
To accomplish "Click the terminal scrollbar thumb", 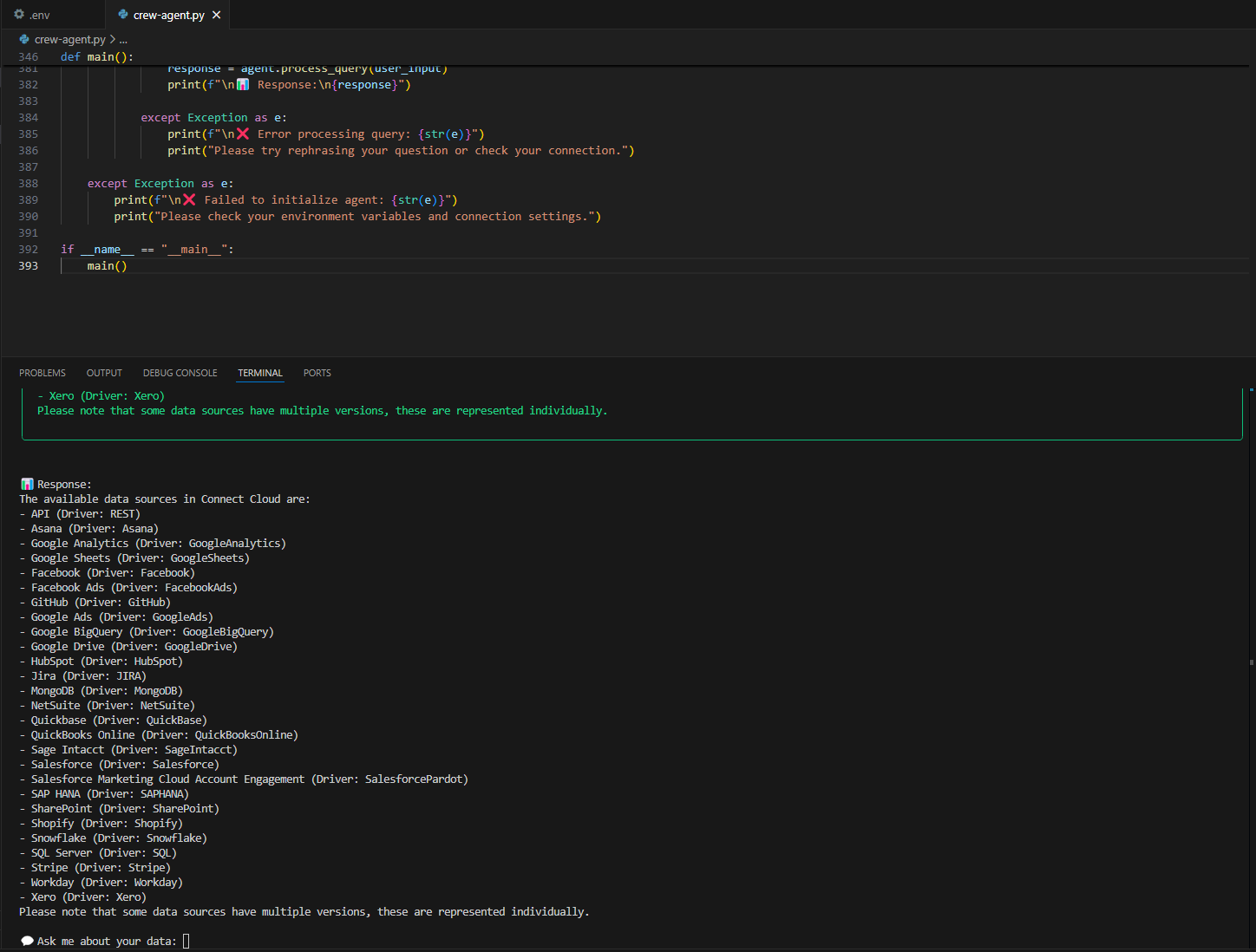I will tap(1251, 662).
